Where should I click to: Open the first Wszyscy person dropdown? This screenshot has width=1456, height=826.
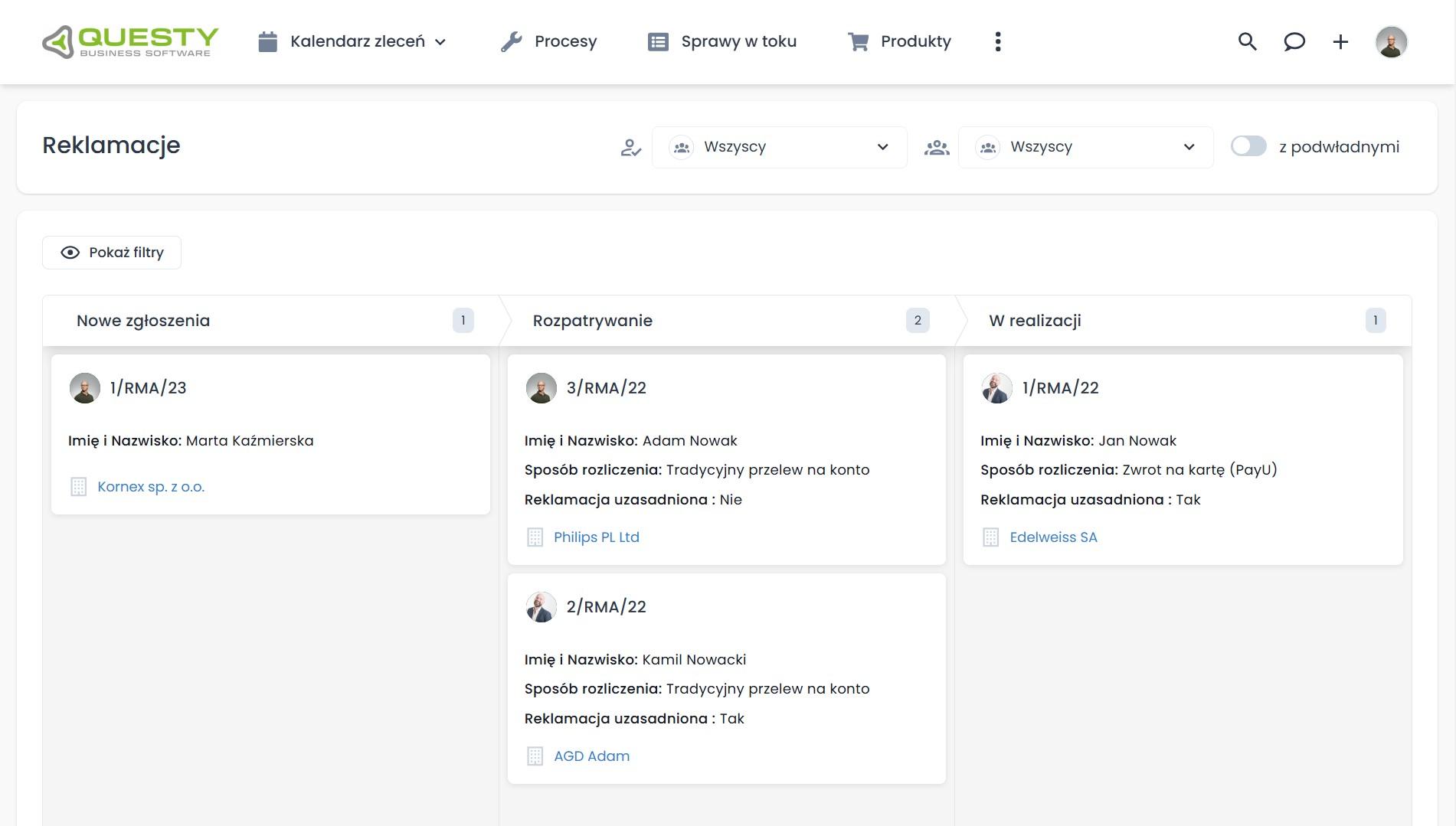(x=780, y=147)
